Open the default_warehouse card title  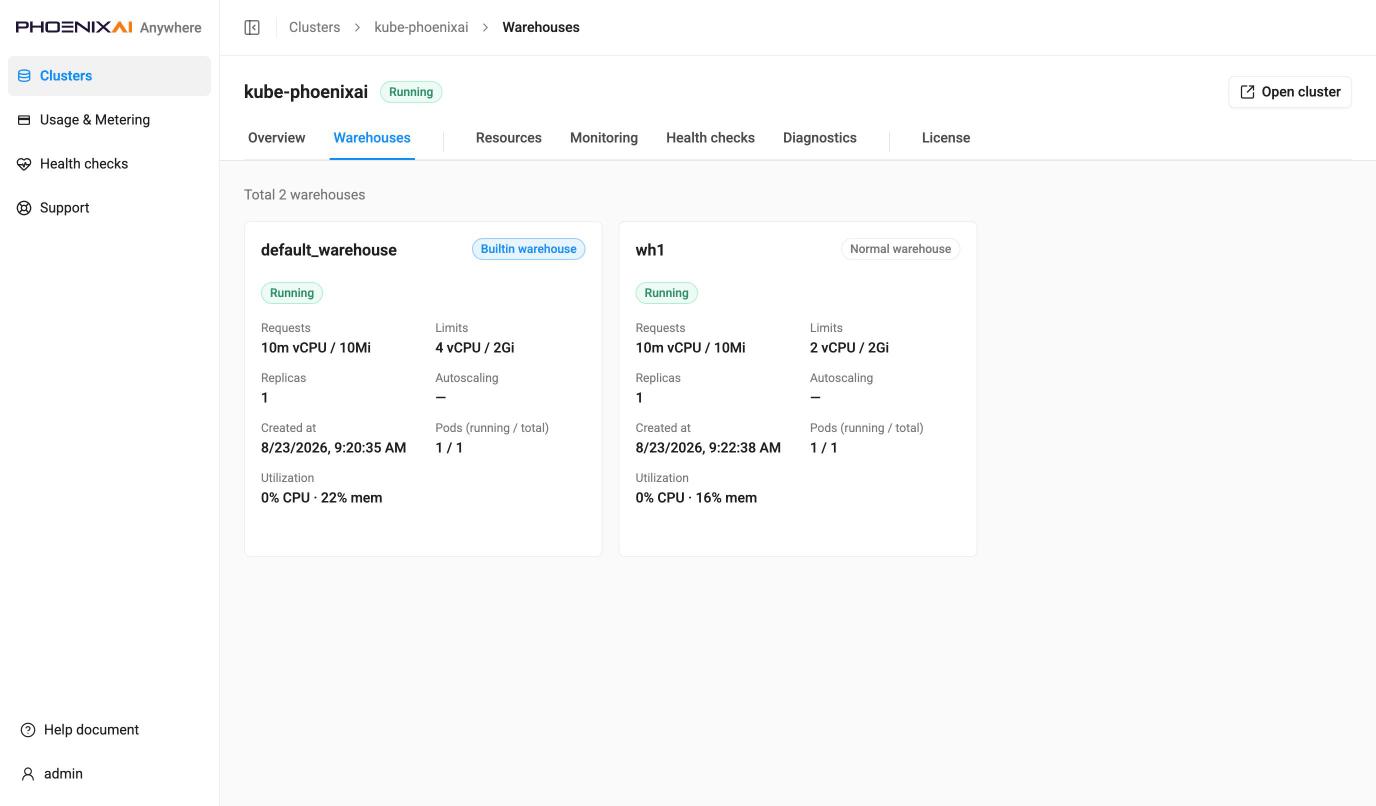point(329,250)
